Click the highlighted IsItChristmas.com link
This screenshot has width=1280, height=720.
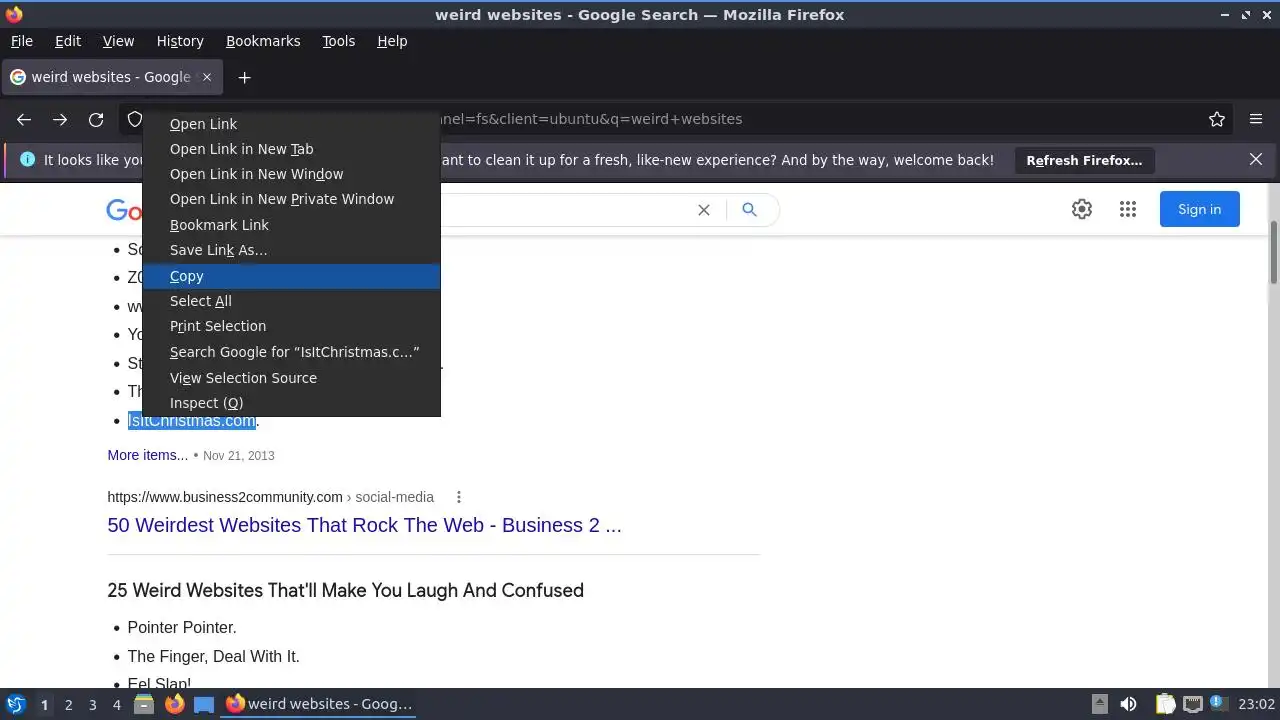[191, 421]
